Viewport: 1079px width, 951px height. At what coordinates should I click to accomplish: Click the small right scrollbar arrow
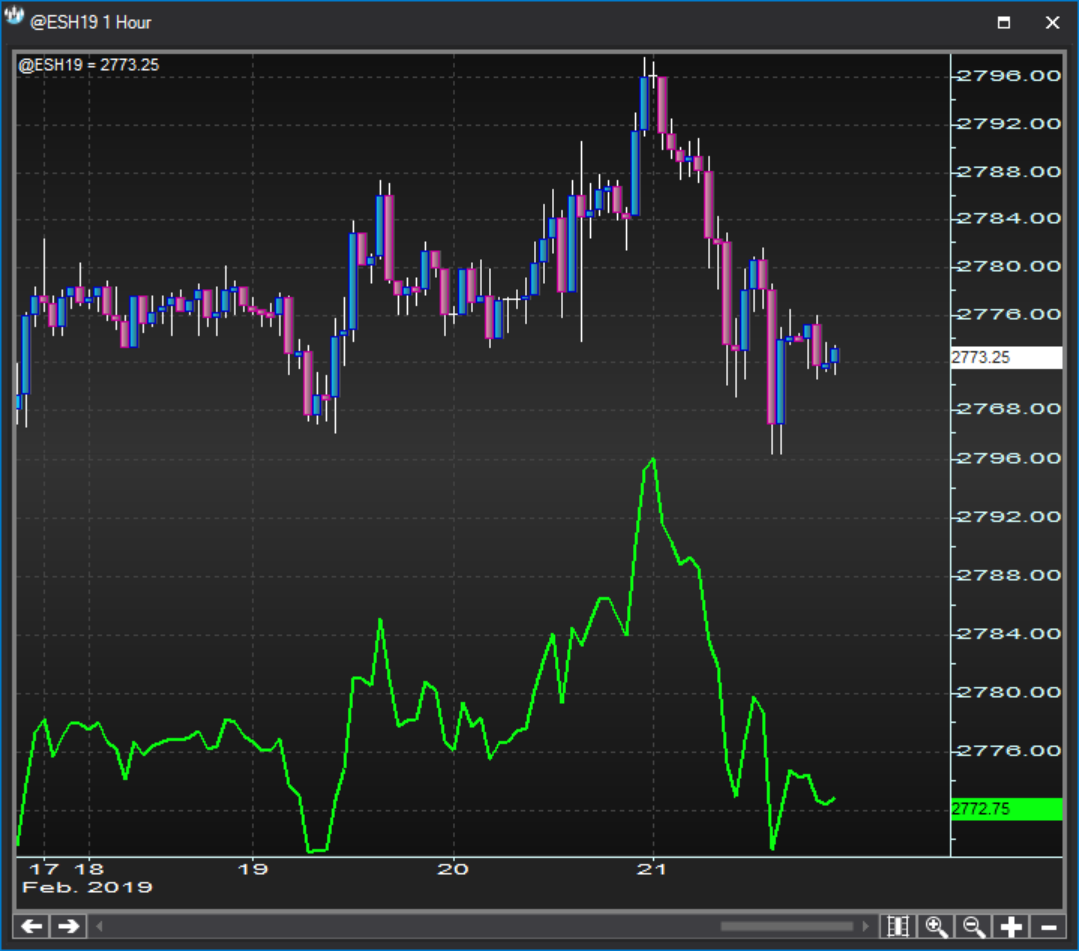(866, 926)
